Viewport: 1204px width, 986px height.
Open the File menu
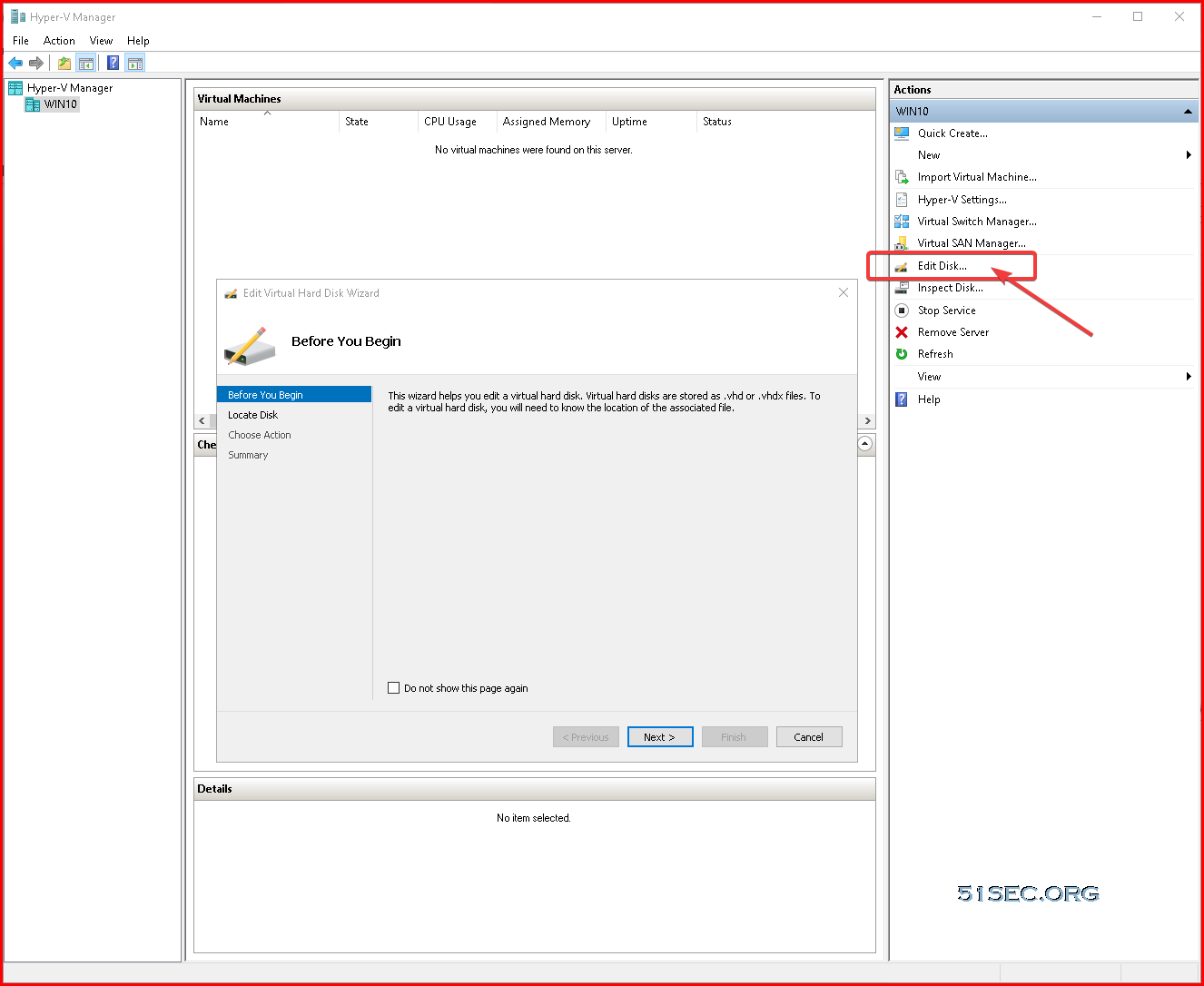click(x=21, y=41)
